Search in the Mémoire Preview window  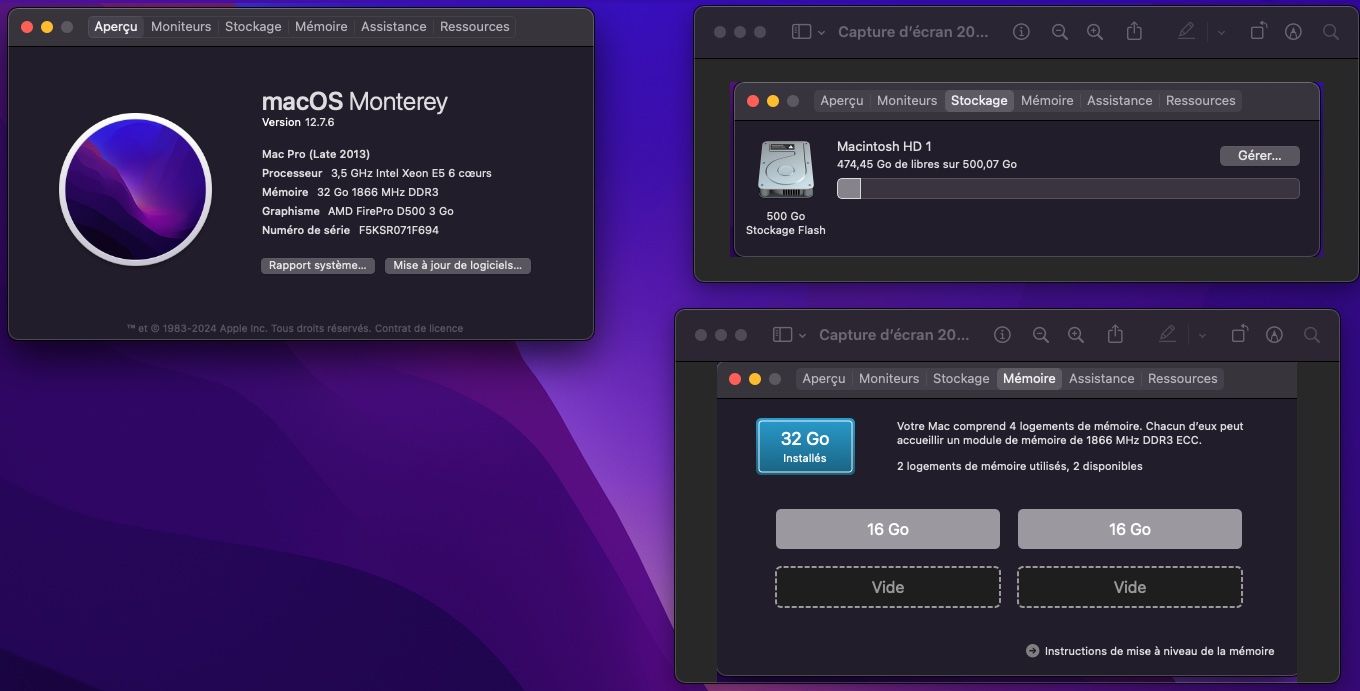click(1312, 335)
